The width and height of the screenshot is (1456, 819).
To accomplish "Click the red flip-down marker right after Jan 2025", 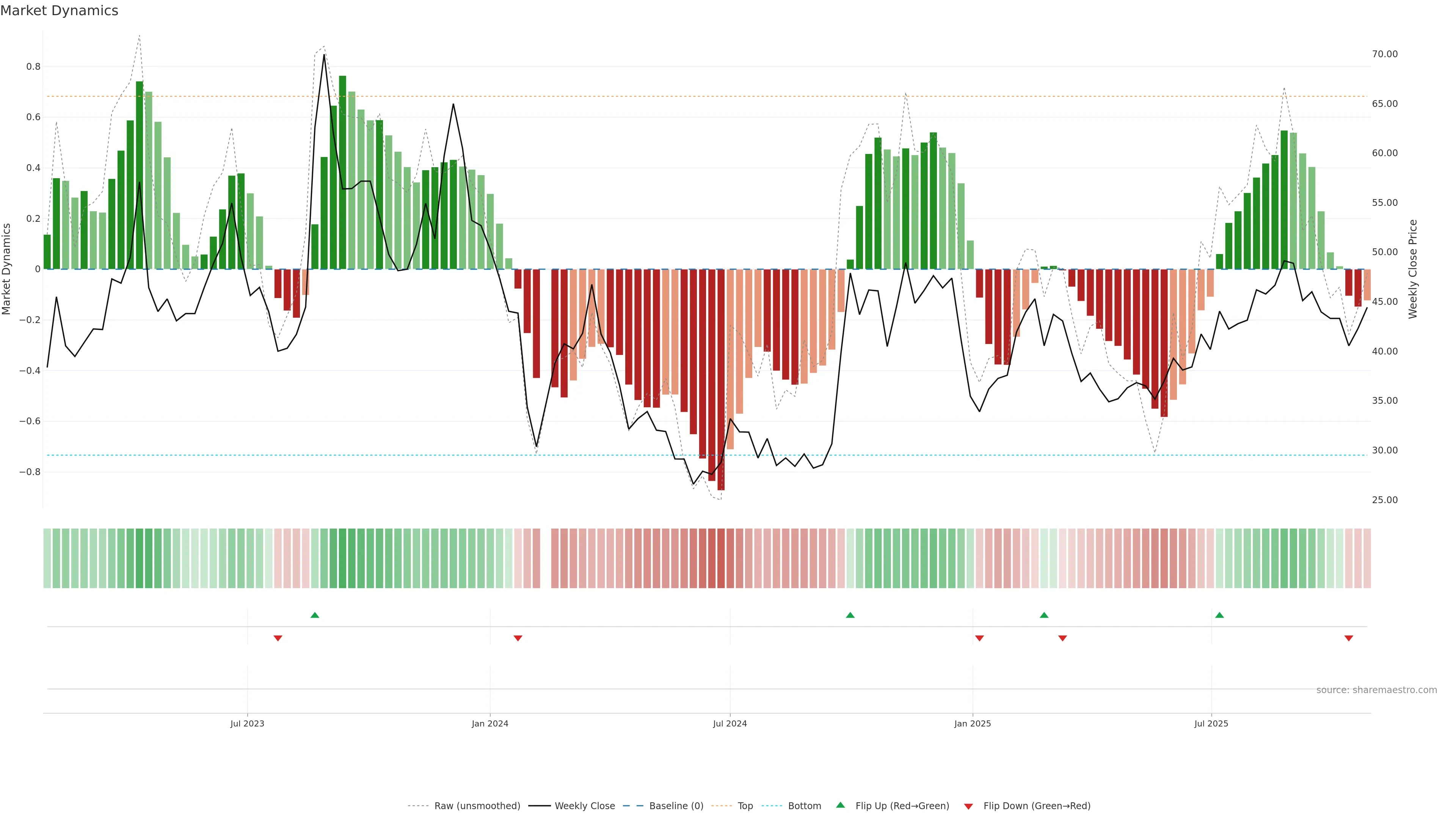I will click(x=979, y=638).
